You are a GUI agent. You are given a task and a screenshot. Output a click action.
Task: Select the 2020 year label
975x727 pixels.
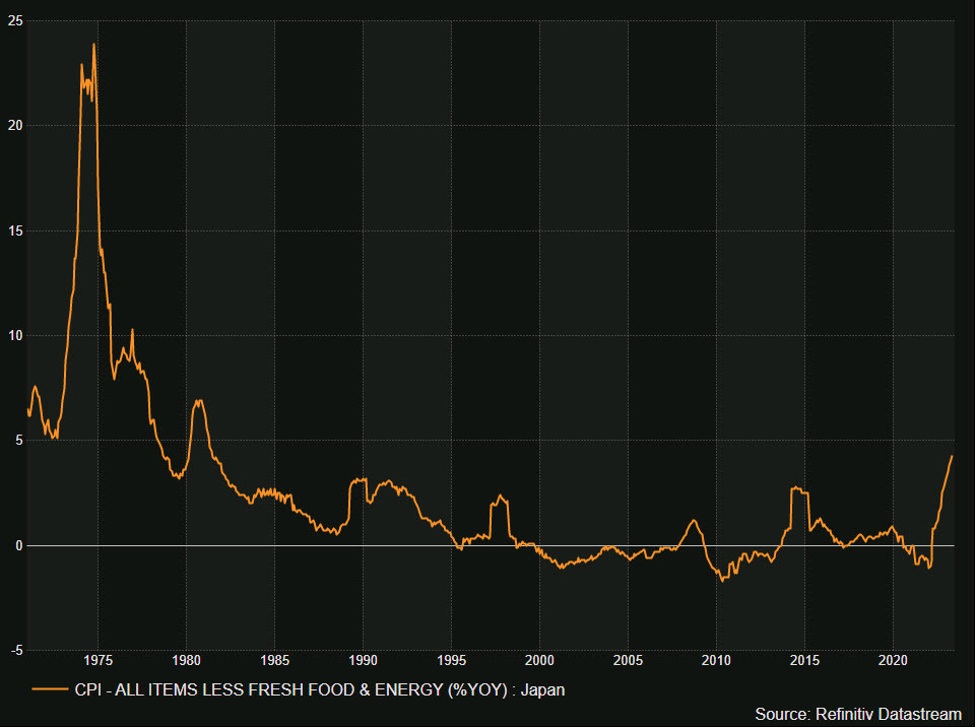[892, 660]
